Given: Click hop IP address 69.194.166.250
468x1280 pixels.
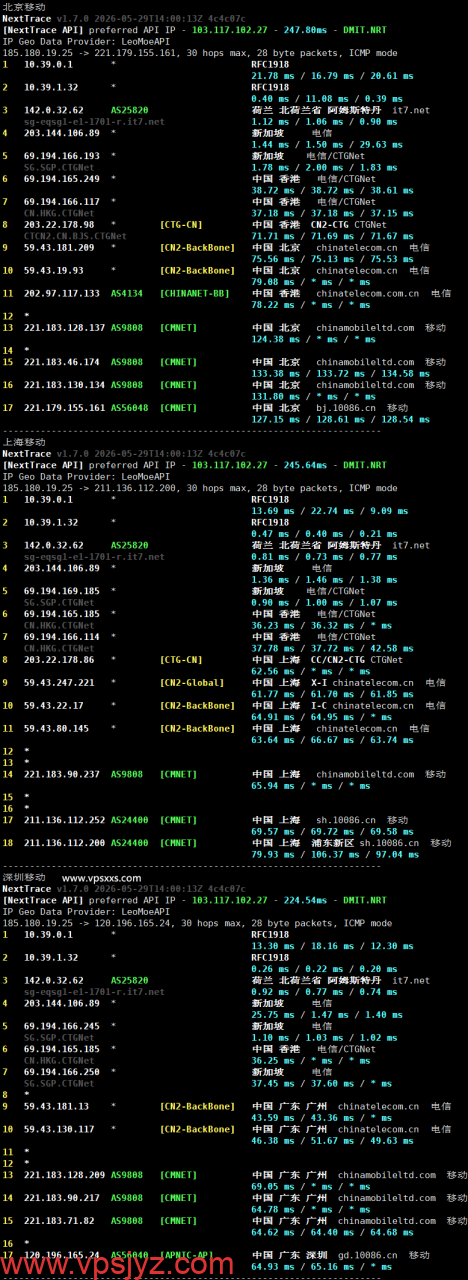Looking at the screenshot, I should [62, 1072].
